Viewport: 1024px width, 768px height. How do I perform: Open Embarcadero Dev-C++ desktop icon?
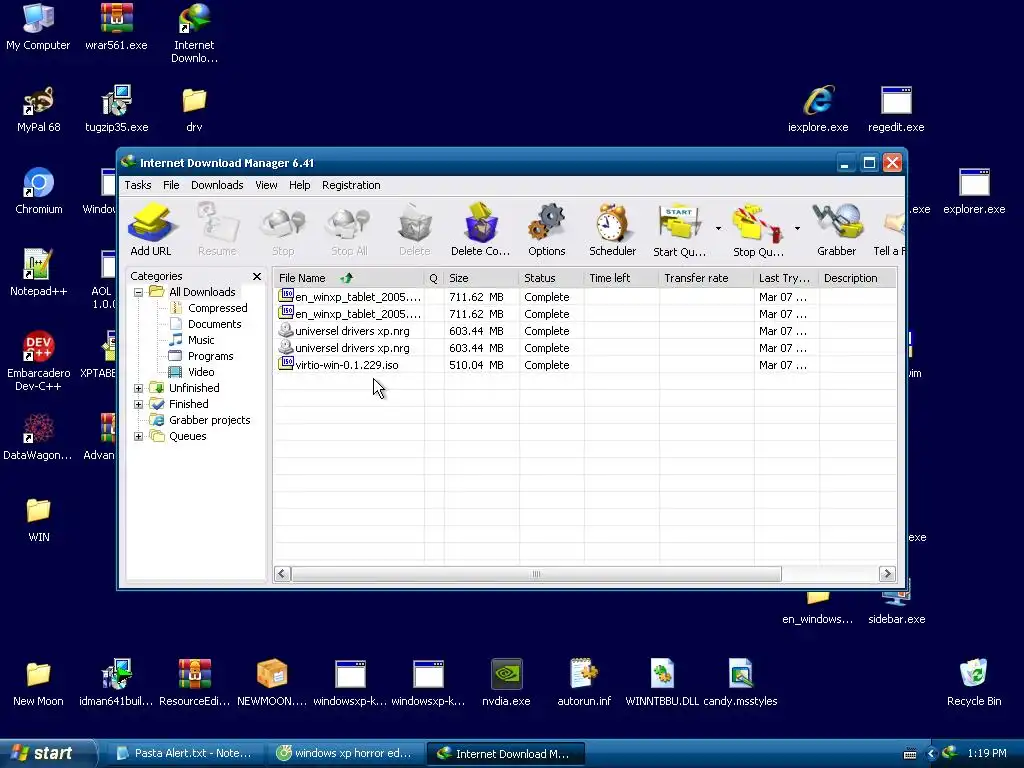(39, 361)
